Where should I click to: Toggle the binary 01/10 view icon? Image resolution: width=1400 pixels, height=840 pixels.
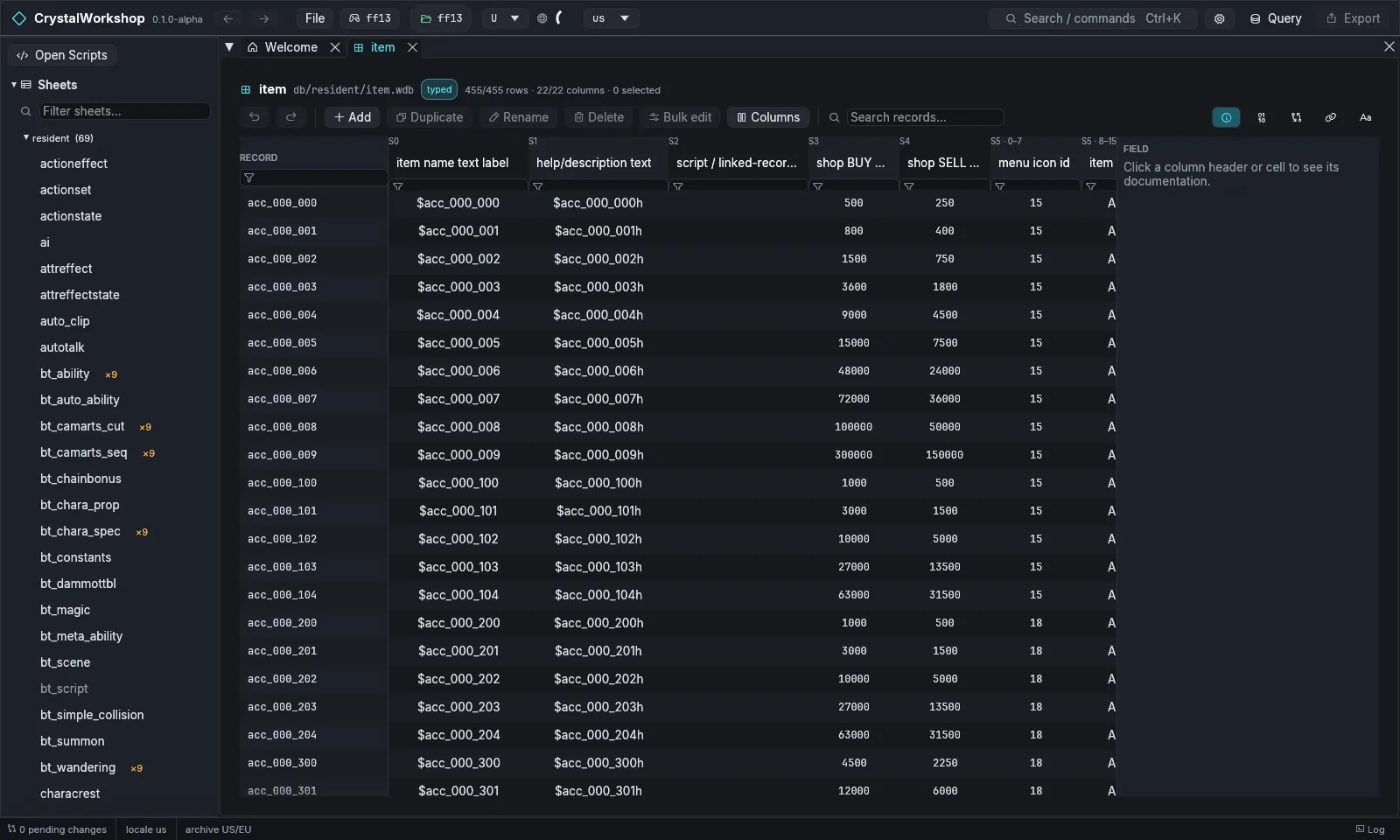pos(1262,117)
